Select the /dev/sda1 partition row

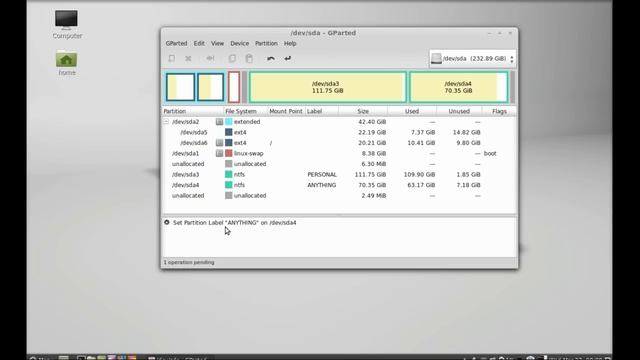pos(339,153)
